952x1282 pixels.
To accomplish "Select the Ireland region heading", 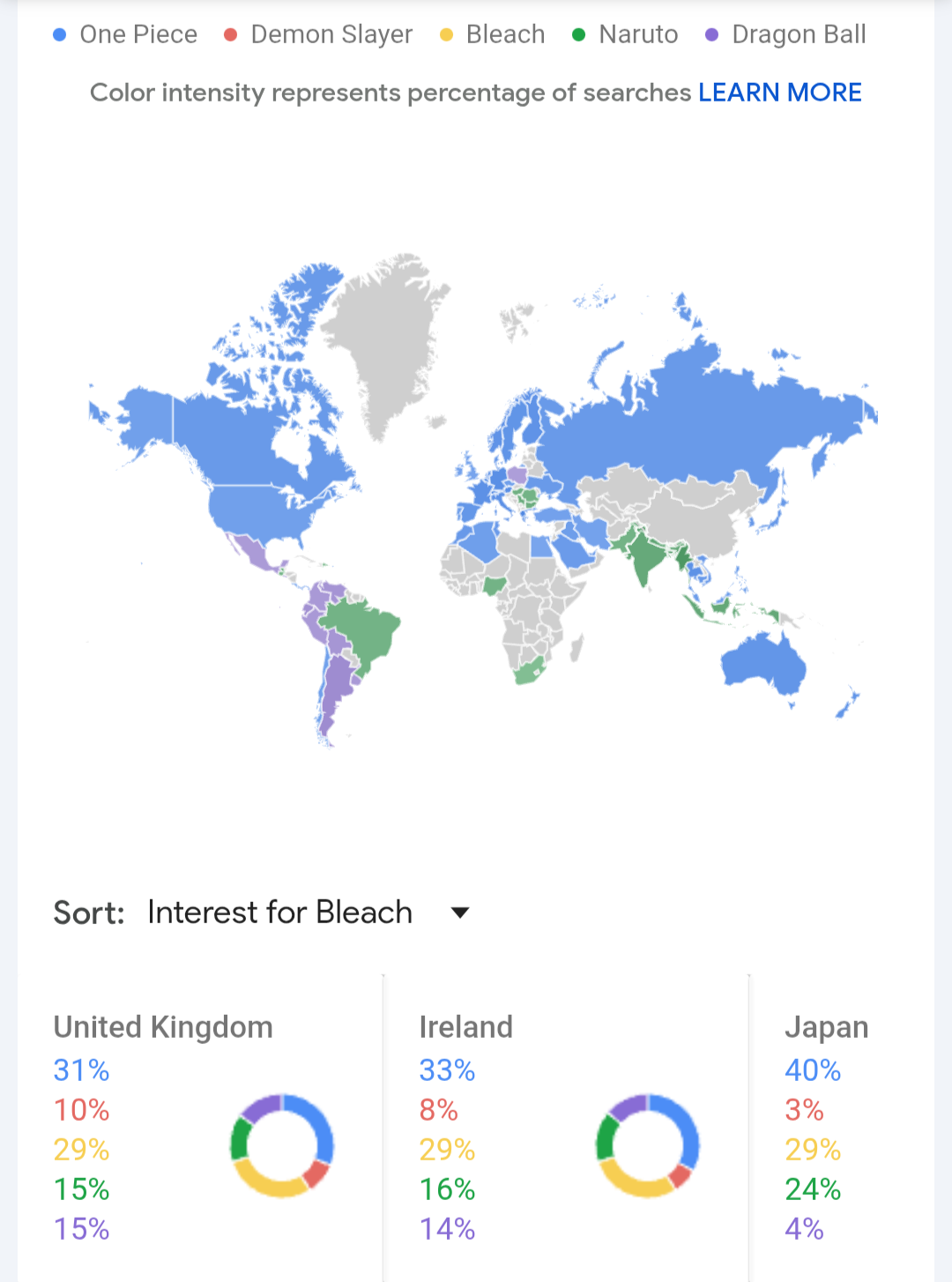I will tap(465, 1027).
